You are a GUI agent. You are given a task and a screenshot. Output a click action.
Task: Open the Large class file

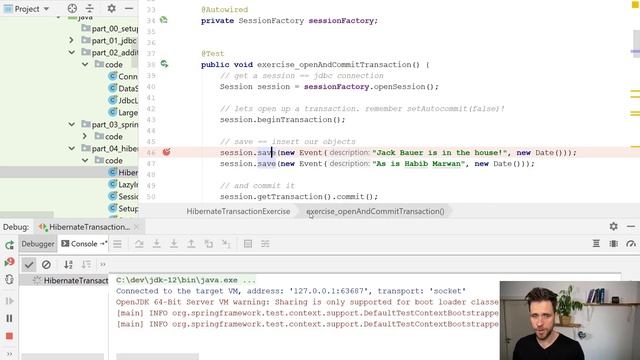123,112
